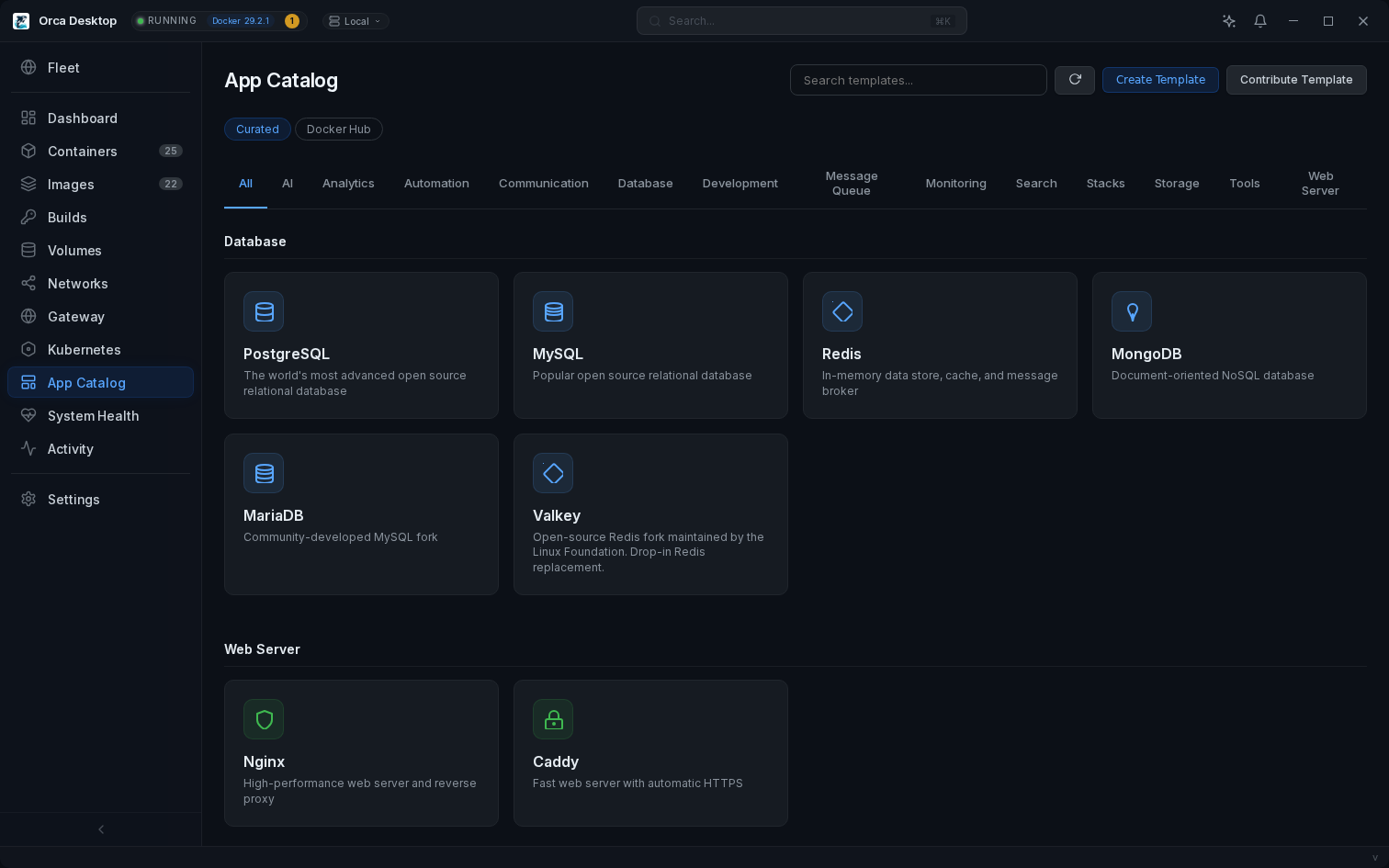Image resolution: width=1389 pixels, height=868 pixels.
Task: Click the Kubernetes hexagon icon
Action: (28, 349)
